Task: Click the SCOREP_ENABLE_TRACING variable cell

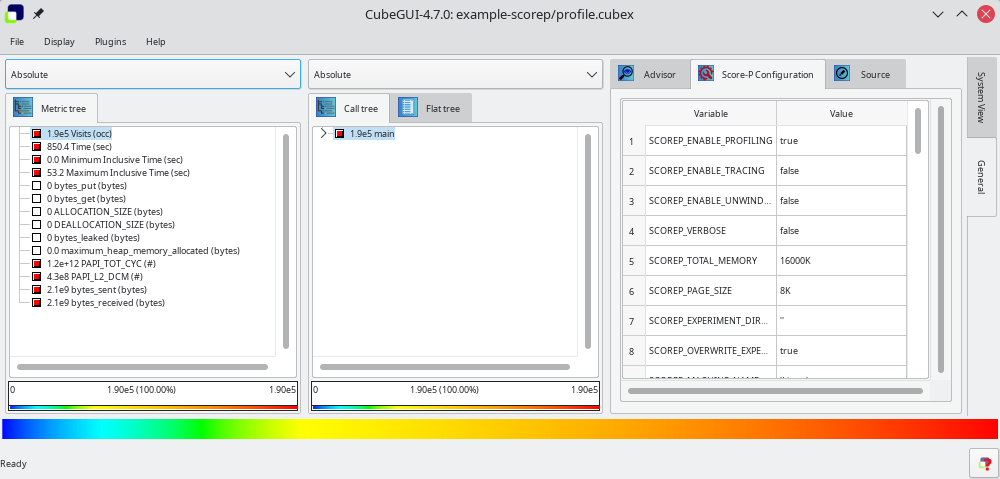Action: pyautogui.click(x=710, y=171)
